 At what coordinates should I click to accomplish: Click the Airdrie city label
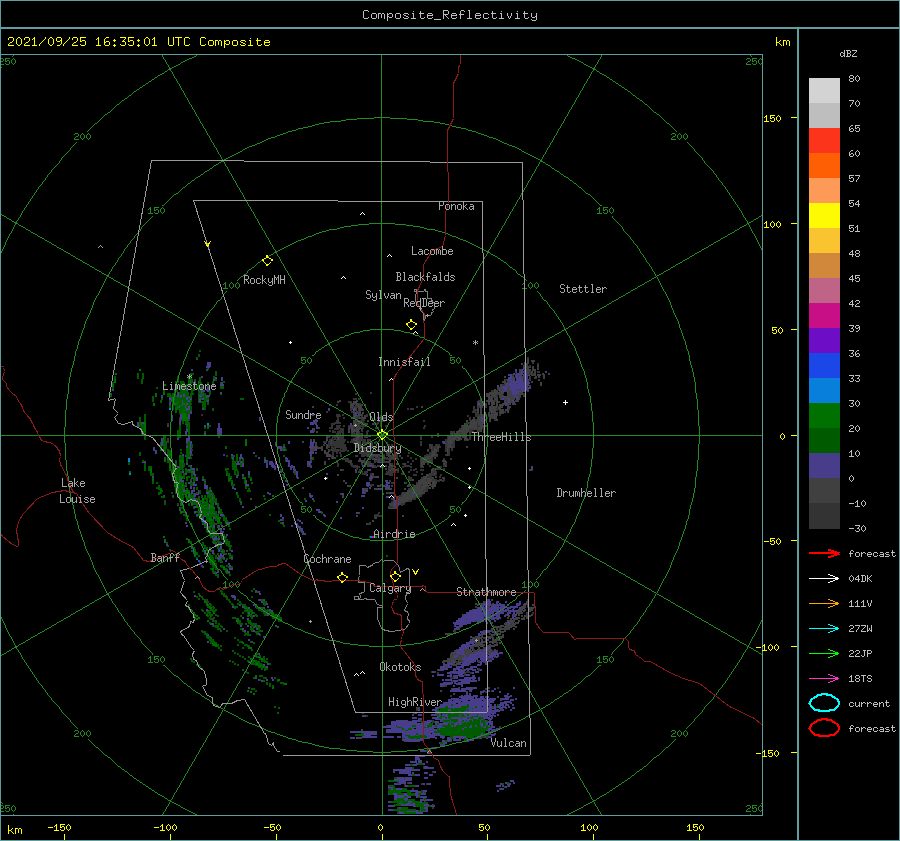pyautogui.click(x=394, y=534)
